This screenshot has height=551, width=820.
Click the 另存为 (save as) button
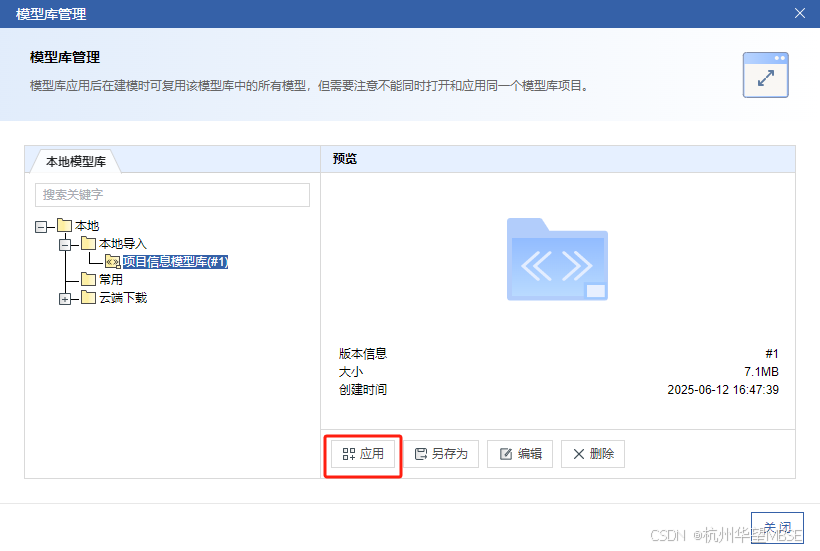point(441,454)
